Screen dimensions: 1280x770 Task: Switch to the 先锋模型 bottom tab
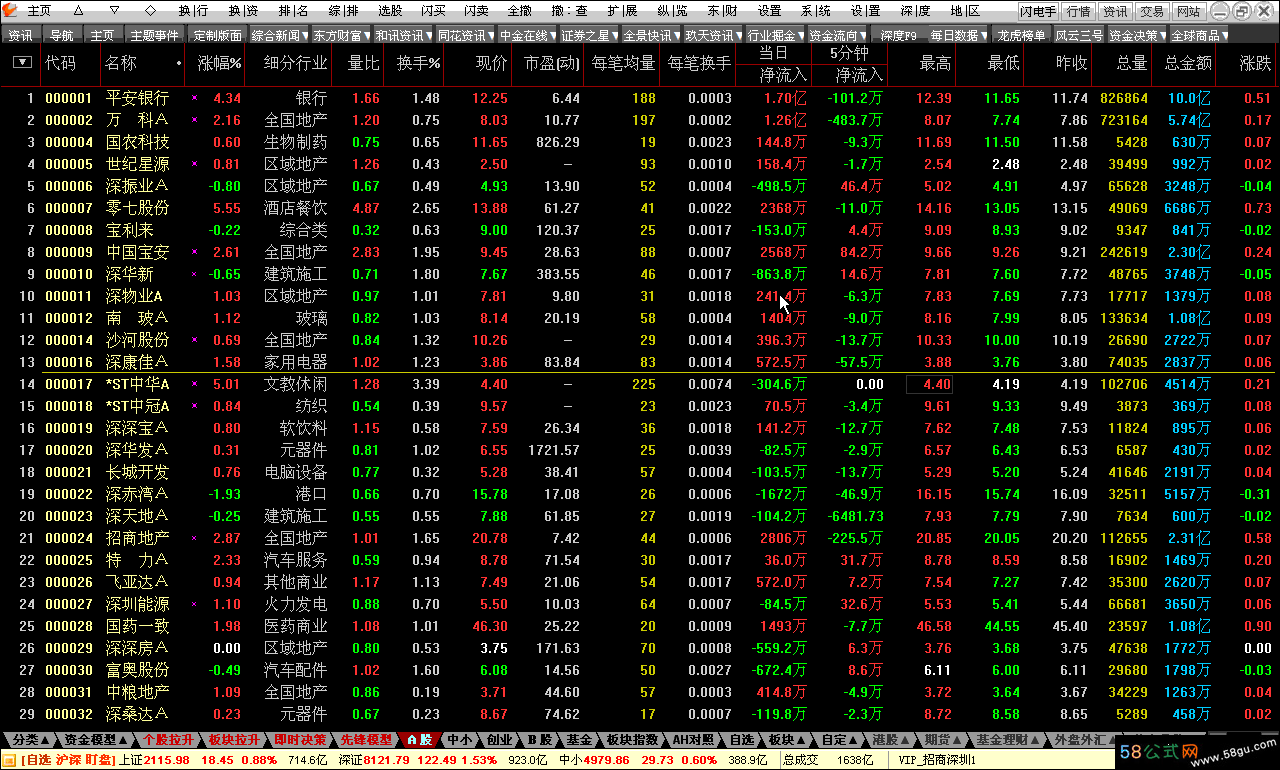[366, 740]
